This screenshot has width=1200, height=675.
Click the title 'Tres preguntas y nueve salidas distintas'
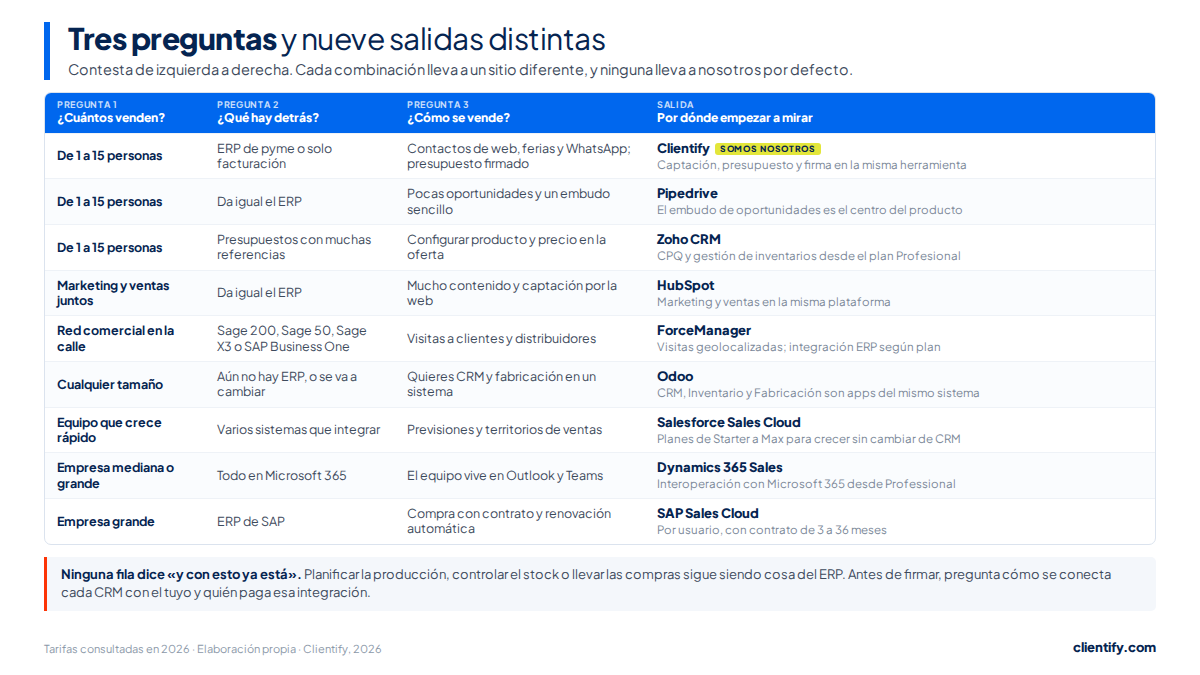pos(336,39)
